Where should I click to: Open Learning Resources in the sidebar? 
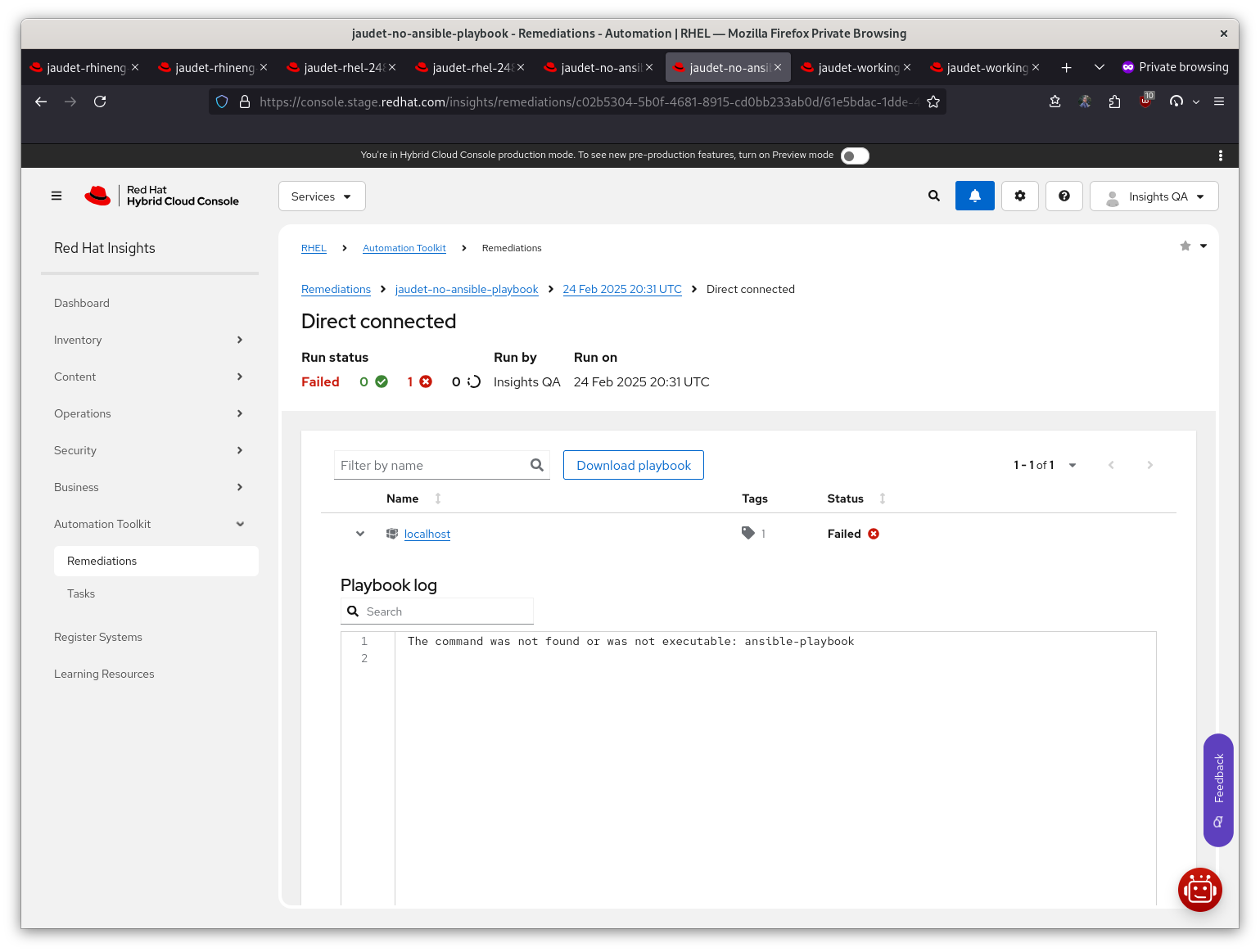104,674
